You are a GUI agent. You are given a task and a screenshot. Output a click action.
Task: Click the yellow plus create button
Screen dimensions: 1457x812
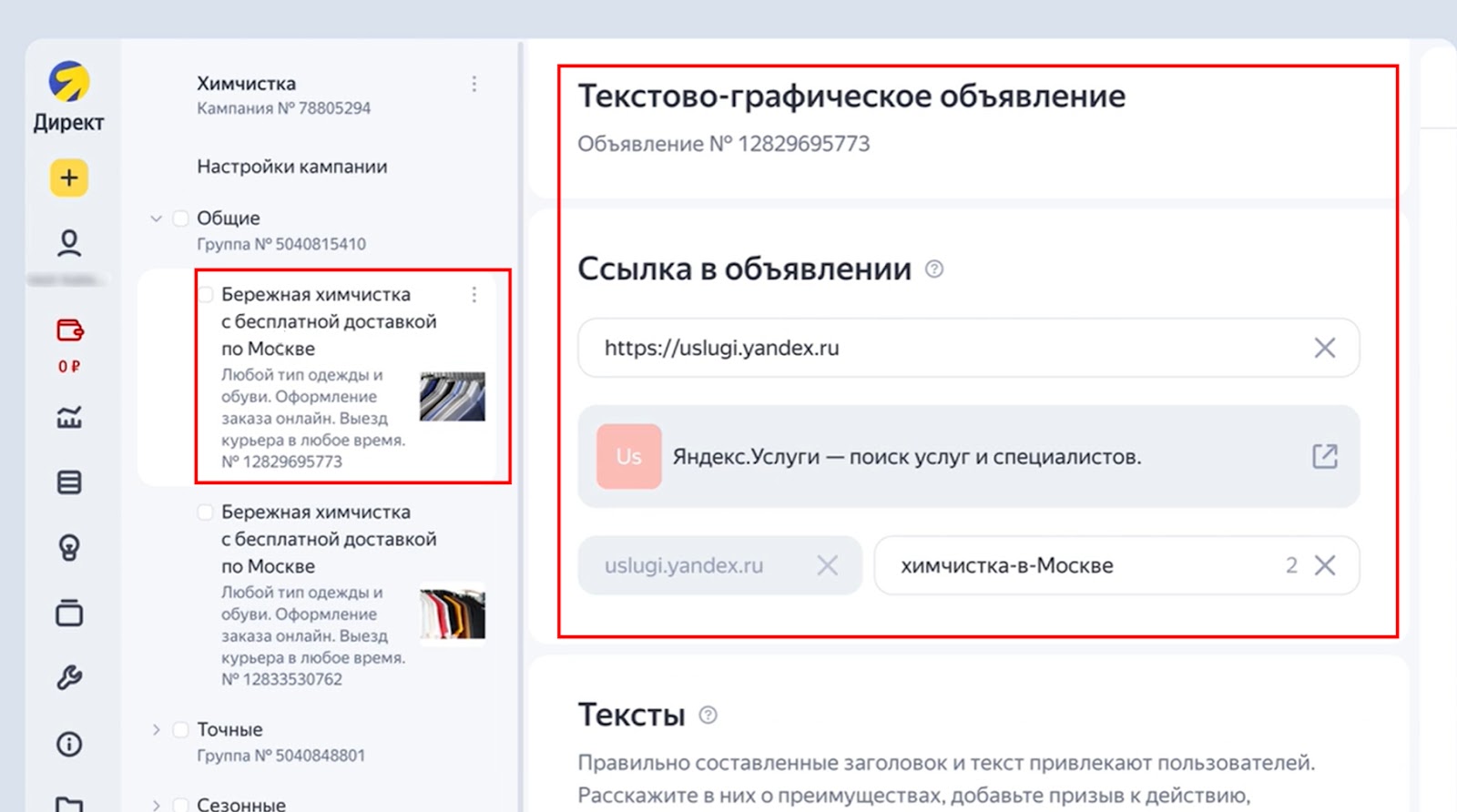point(69,178)
